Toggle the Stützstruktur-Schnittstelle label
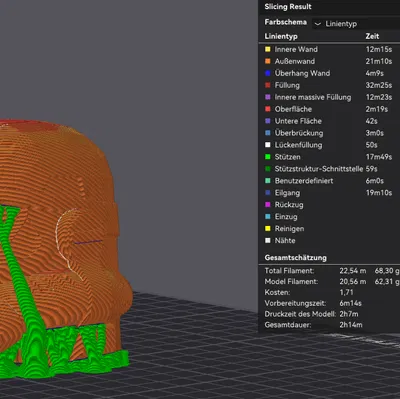Screen dimensions: 400x399 (x=319, y=169)
